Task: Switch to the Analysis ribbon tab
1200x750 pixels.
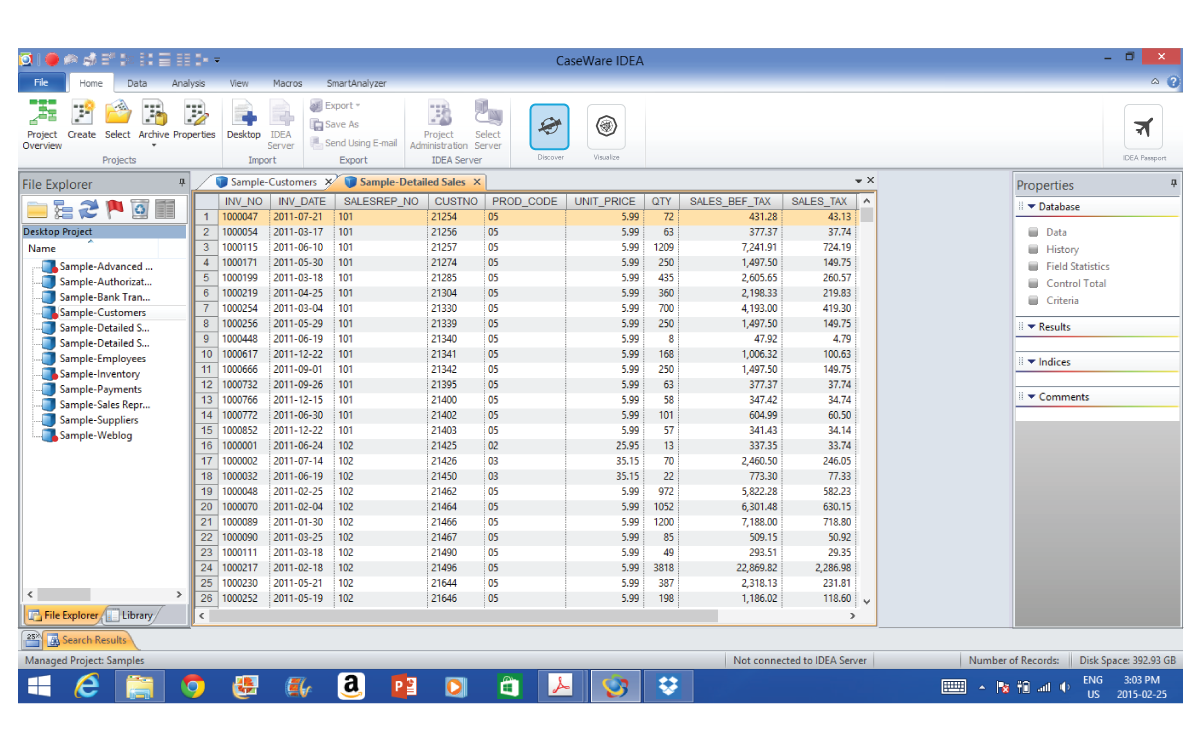Action: 188,84
